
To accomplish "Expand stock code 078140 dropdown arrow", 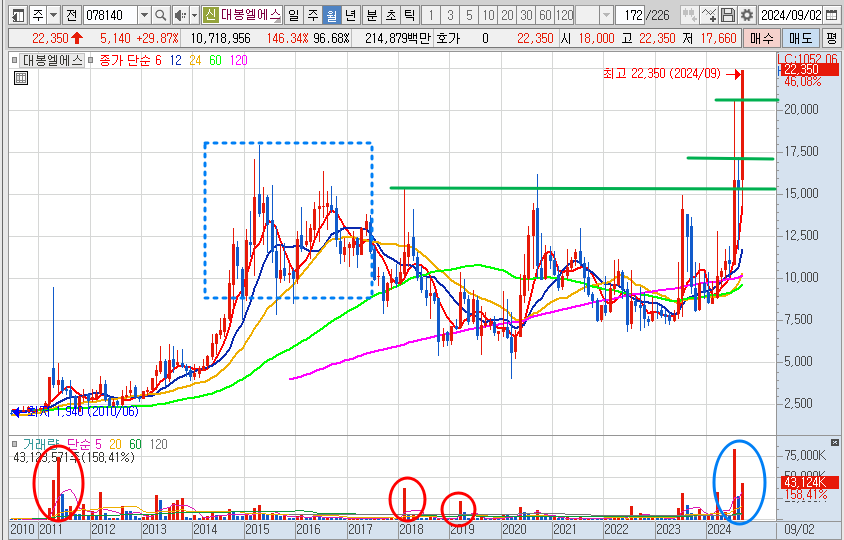I will coord(144,15).
